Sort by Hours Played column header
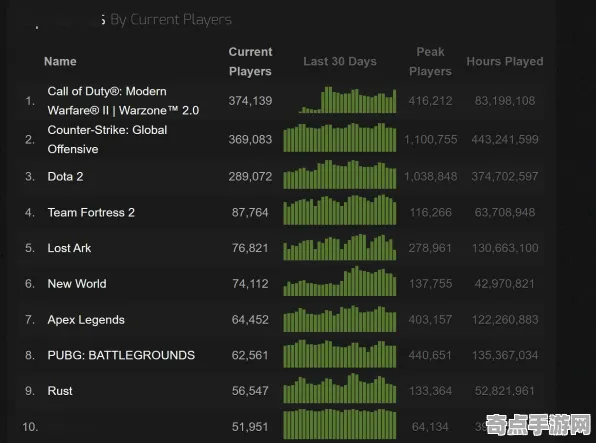This screenshot has height=443, width=596. pos(505,61)
